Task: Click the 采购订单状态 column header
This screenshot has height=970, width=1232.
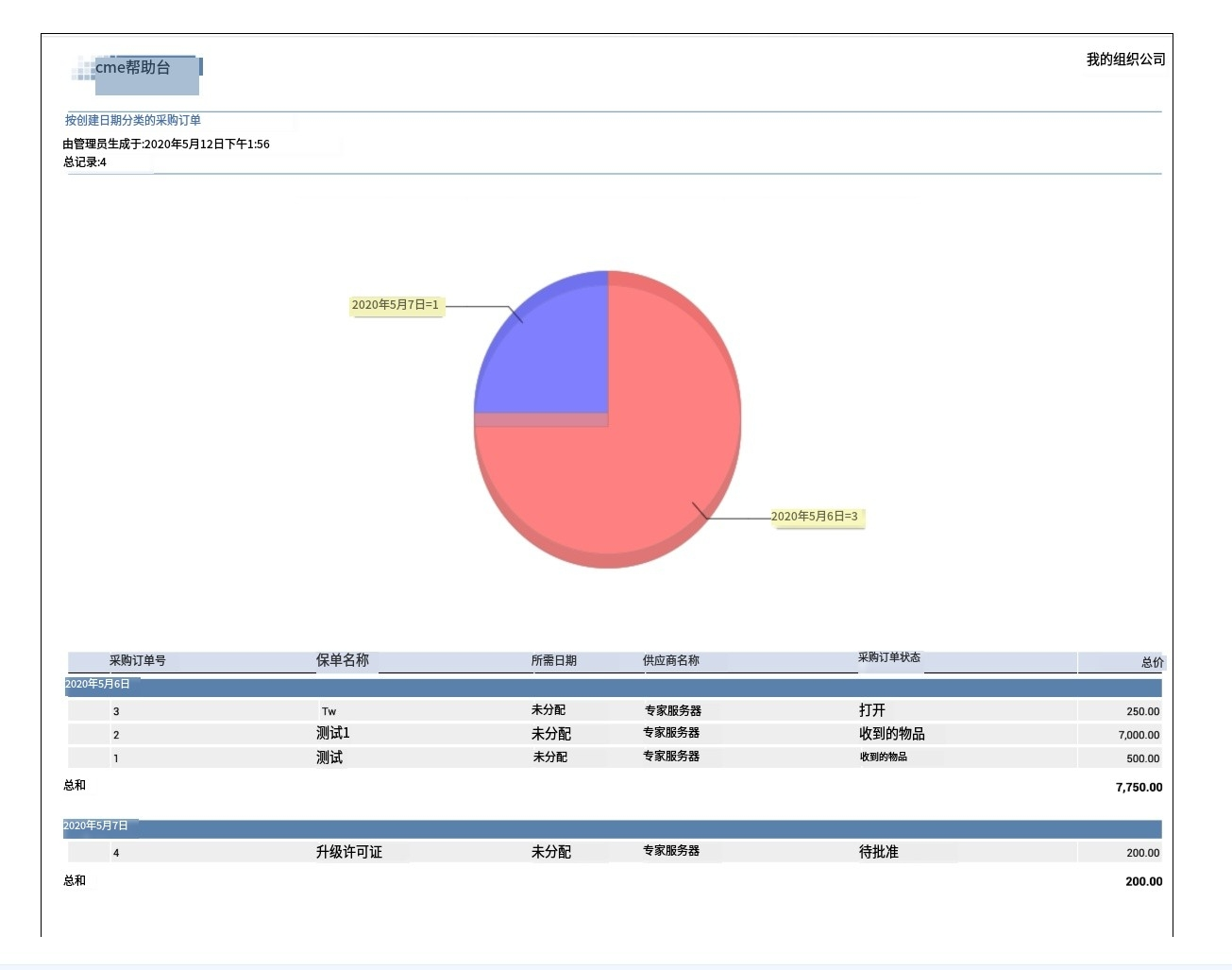Action: (888, 657)
